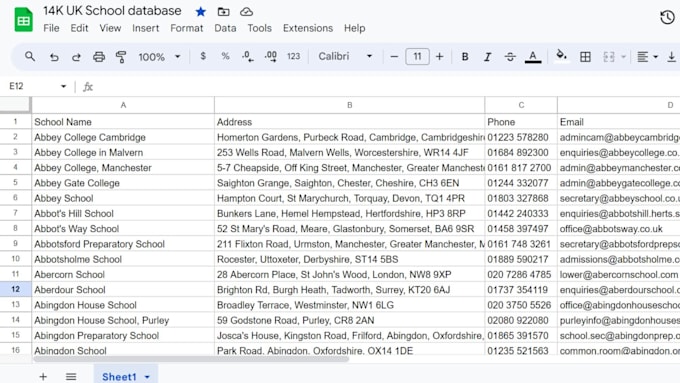Open more number formats 123
680x383 pixels.
[294, 56]
